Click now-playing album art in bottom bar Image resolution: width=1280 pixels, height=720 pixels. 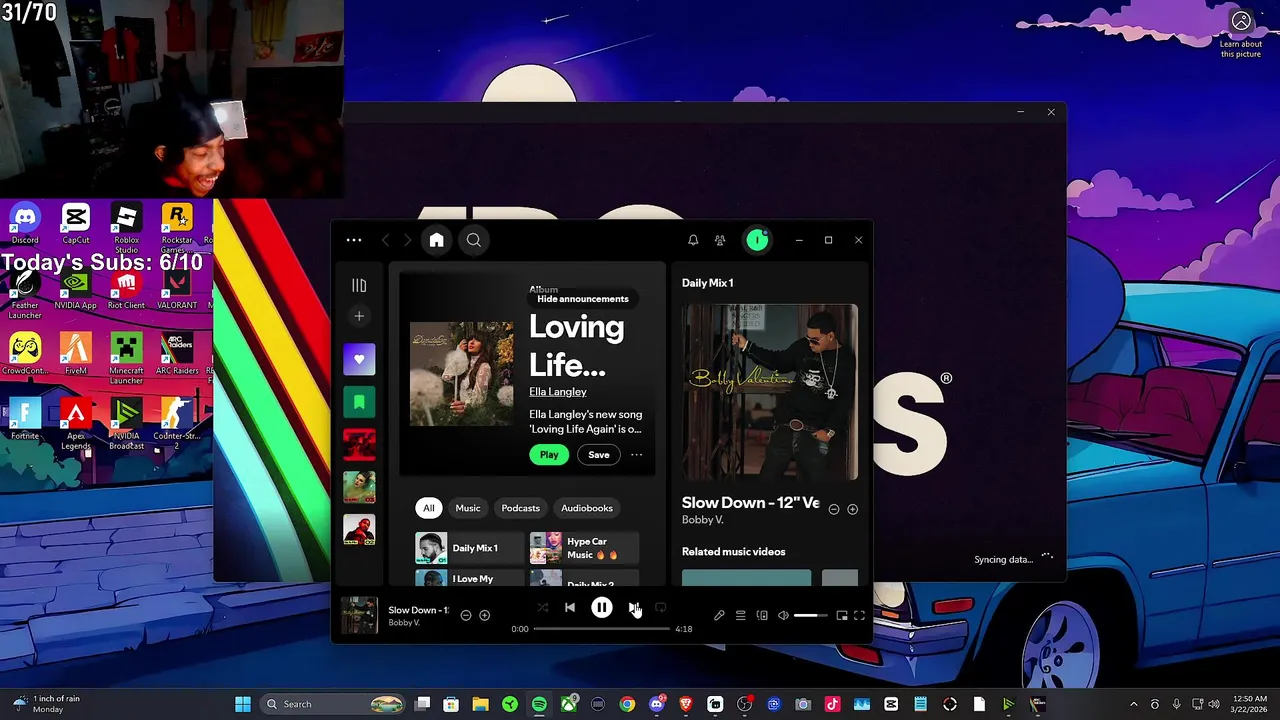pyautogui.click(x=360, y=616)
